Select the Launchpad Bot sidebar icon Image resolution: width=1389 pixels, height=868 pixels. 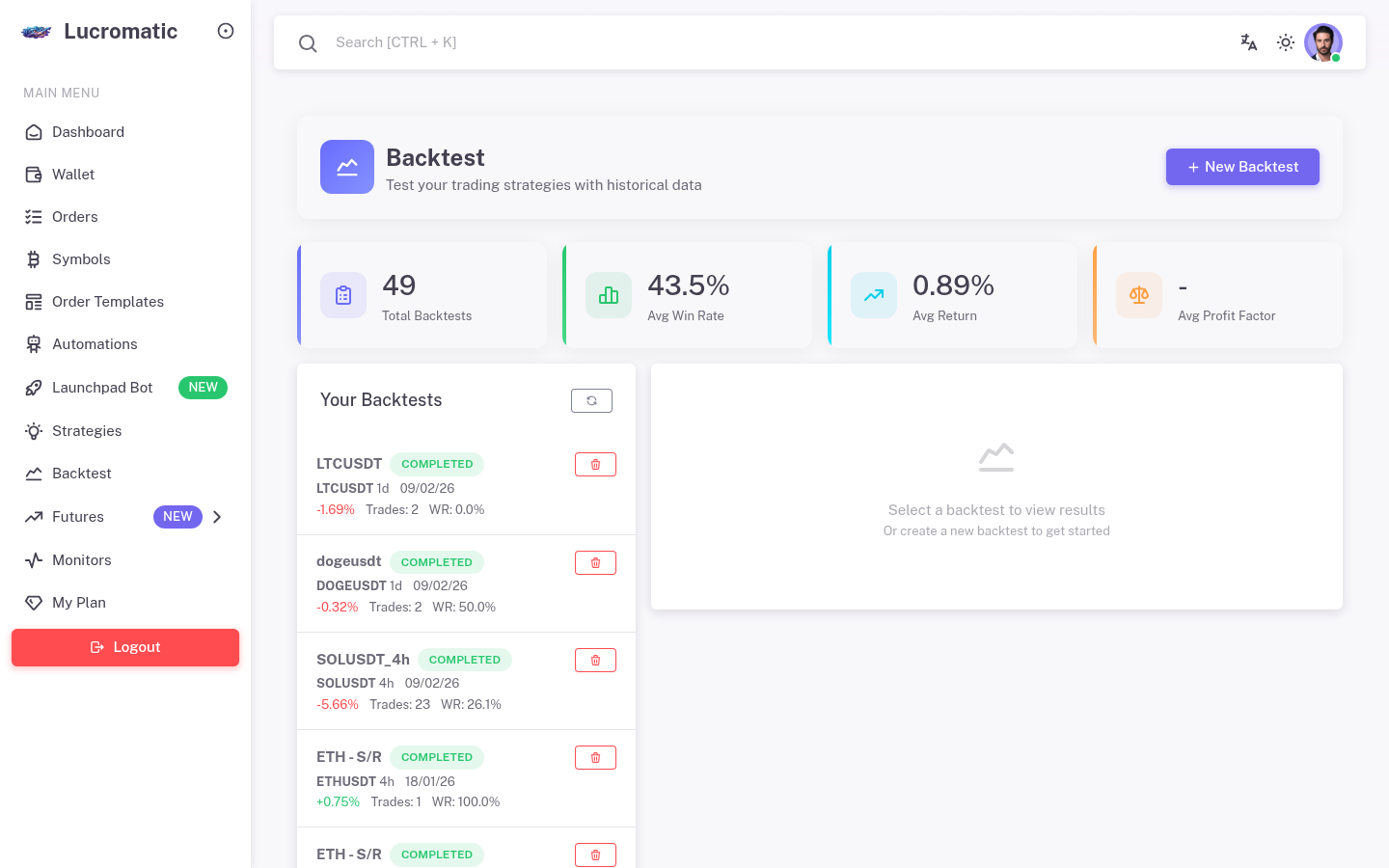33,387
